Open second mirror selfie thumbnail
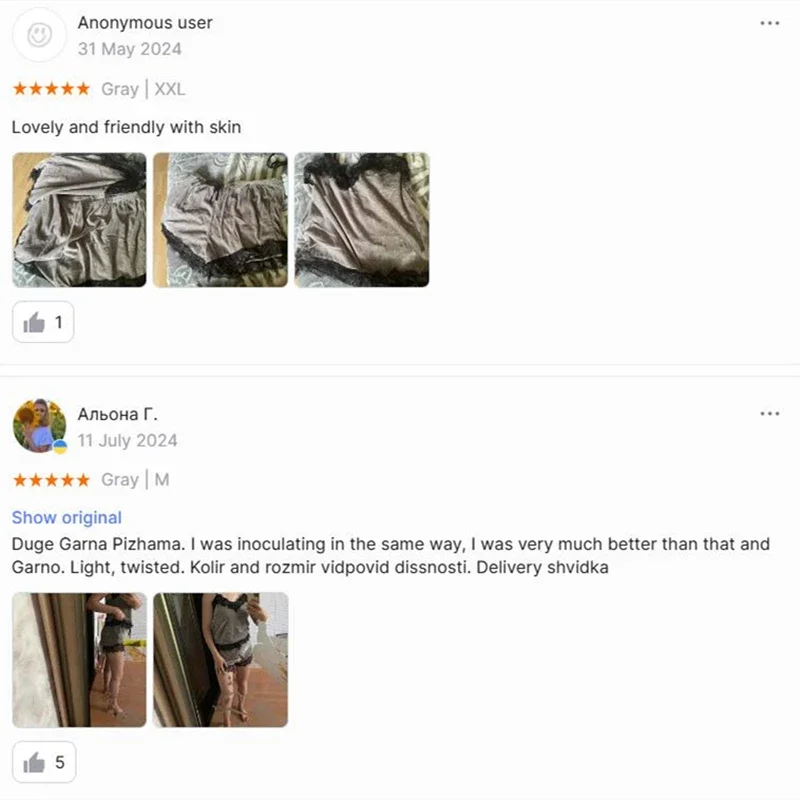Image resolution: width=800 pixels, height=800 pixels. click(x=220, y=660)
